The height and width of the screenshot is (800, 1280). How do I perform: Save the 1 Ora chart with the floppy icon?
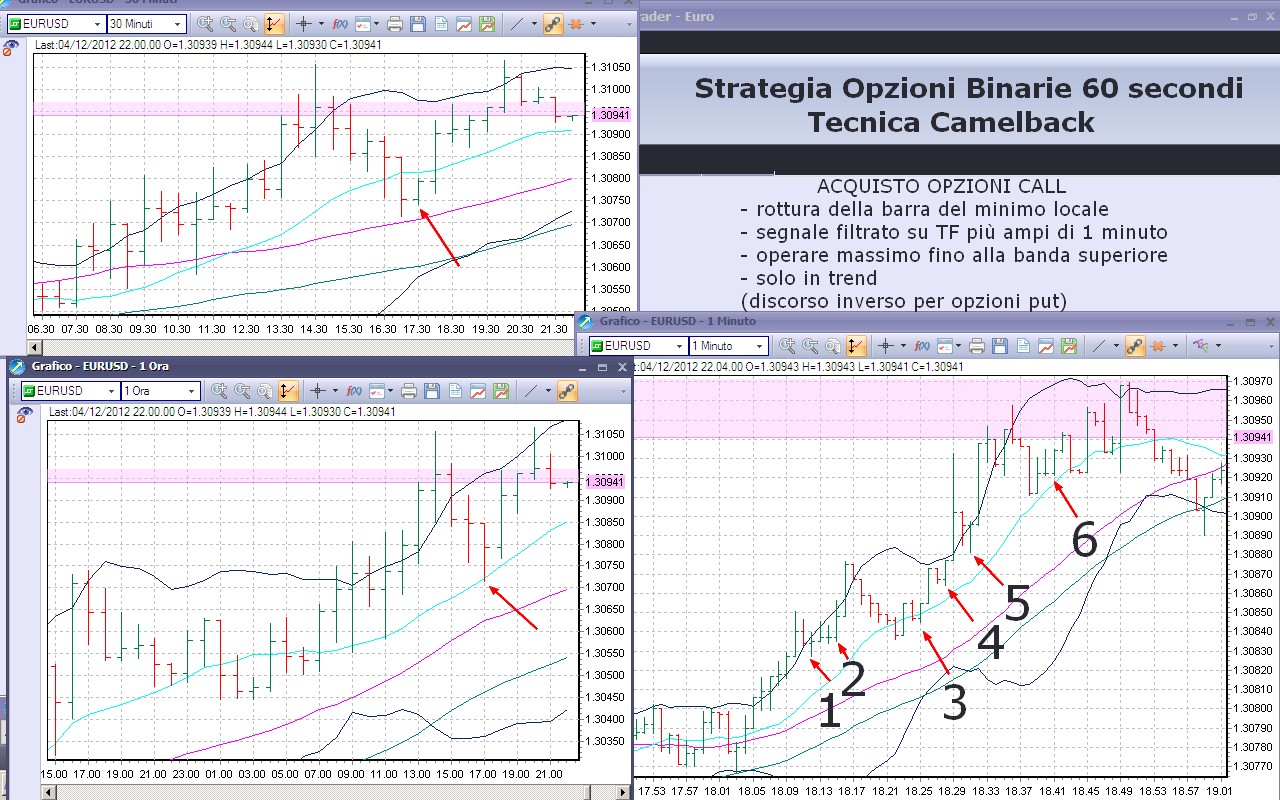pos(432,391)
